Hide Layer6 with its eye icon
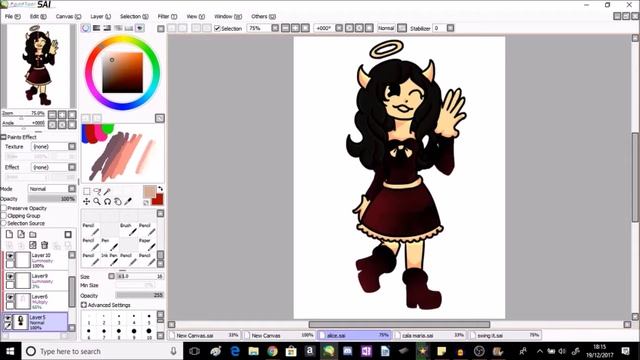Image resolution: width=640 pixels, height=360 pixels. pos(10,298)
